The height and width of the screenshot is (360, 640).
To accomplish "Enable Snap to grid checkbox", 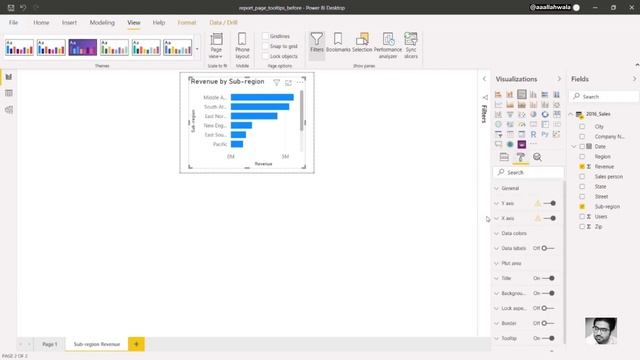I will coord(265,46).
